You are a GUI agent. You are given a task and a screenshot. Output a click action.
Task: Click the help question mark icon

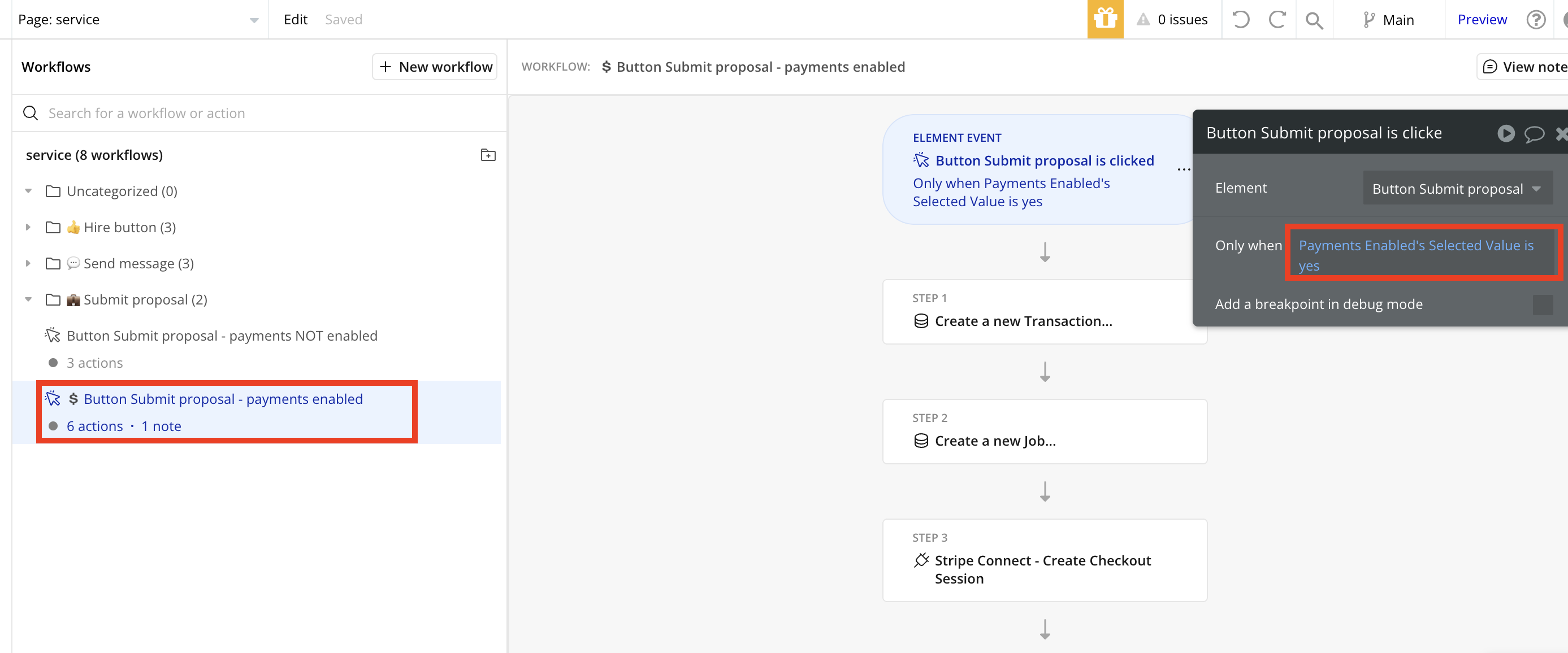[x=1536, y=19]
